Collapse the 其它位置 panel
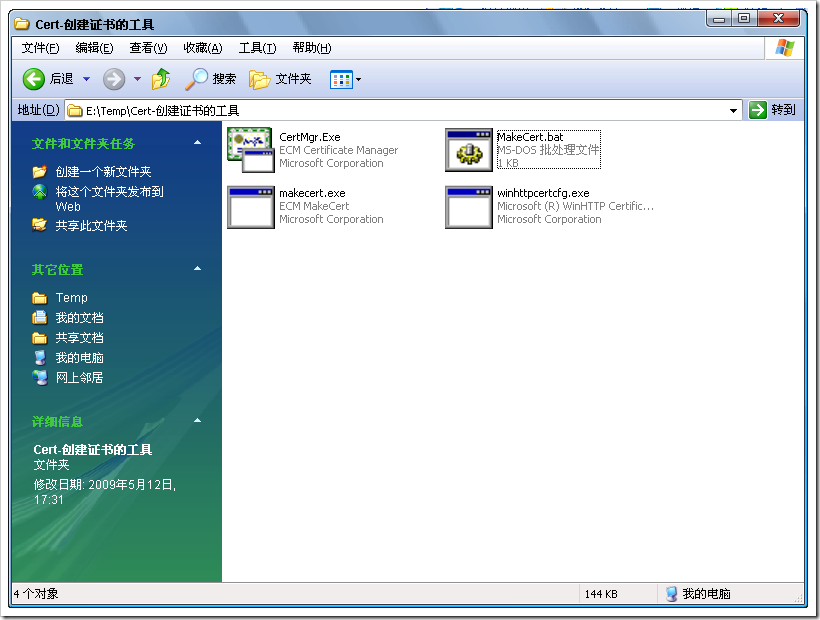The height and width of the screenshot is (620, 820). coord(198,269)
